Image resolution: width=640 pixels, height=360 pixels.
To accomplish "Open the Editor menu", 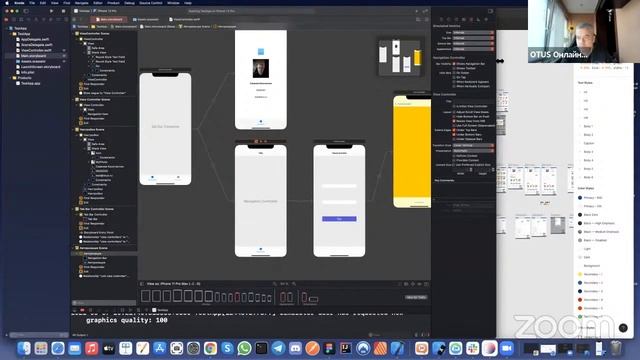I will 98,3.
